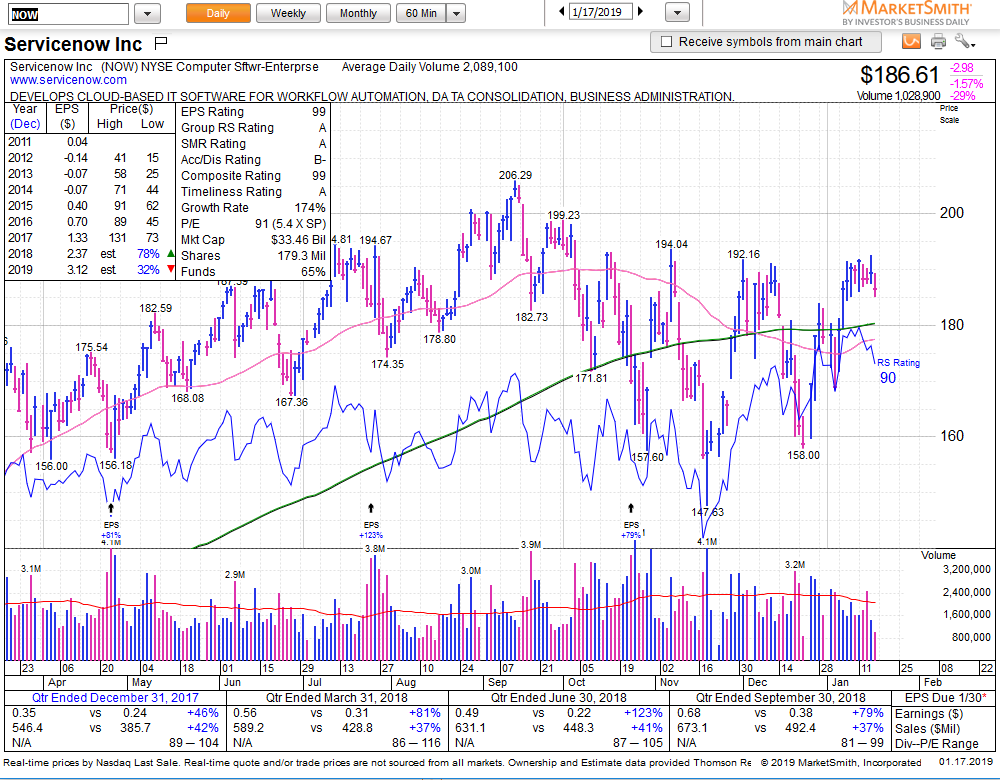
Task: Click the EPS Rating row value 99
Action: [x=319, y=112]
